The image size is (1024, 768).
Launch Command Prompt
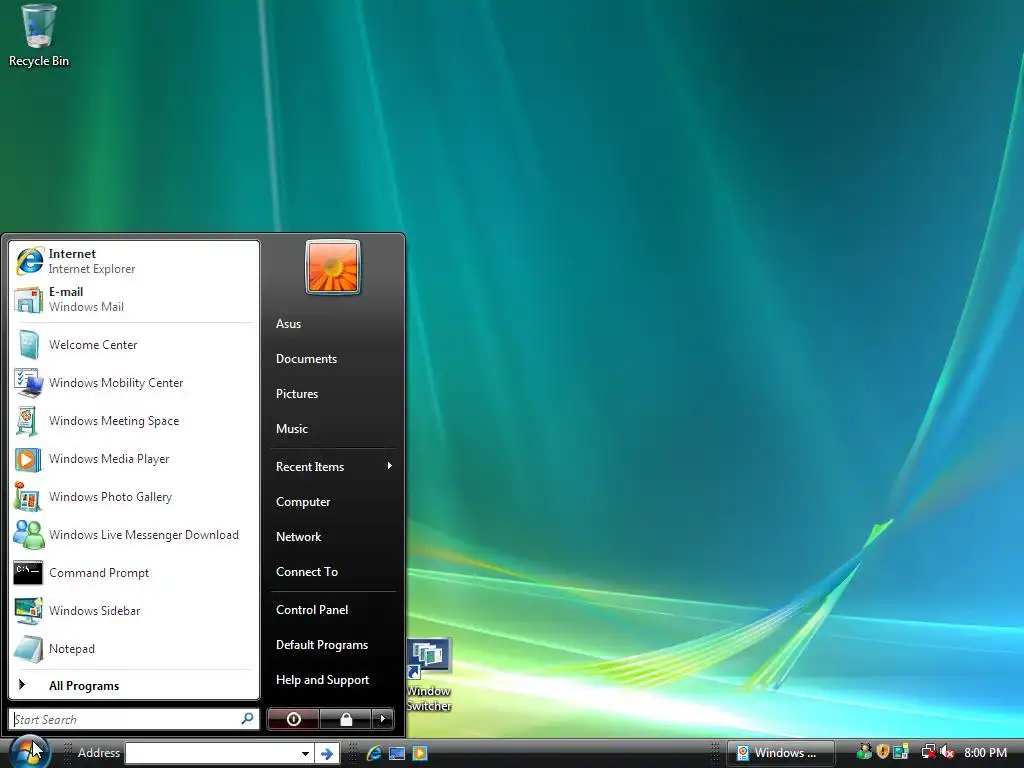[133, 572]
